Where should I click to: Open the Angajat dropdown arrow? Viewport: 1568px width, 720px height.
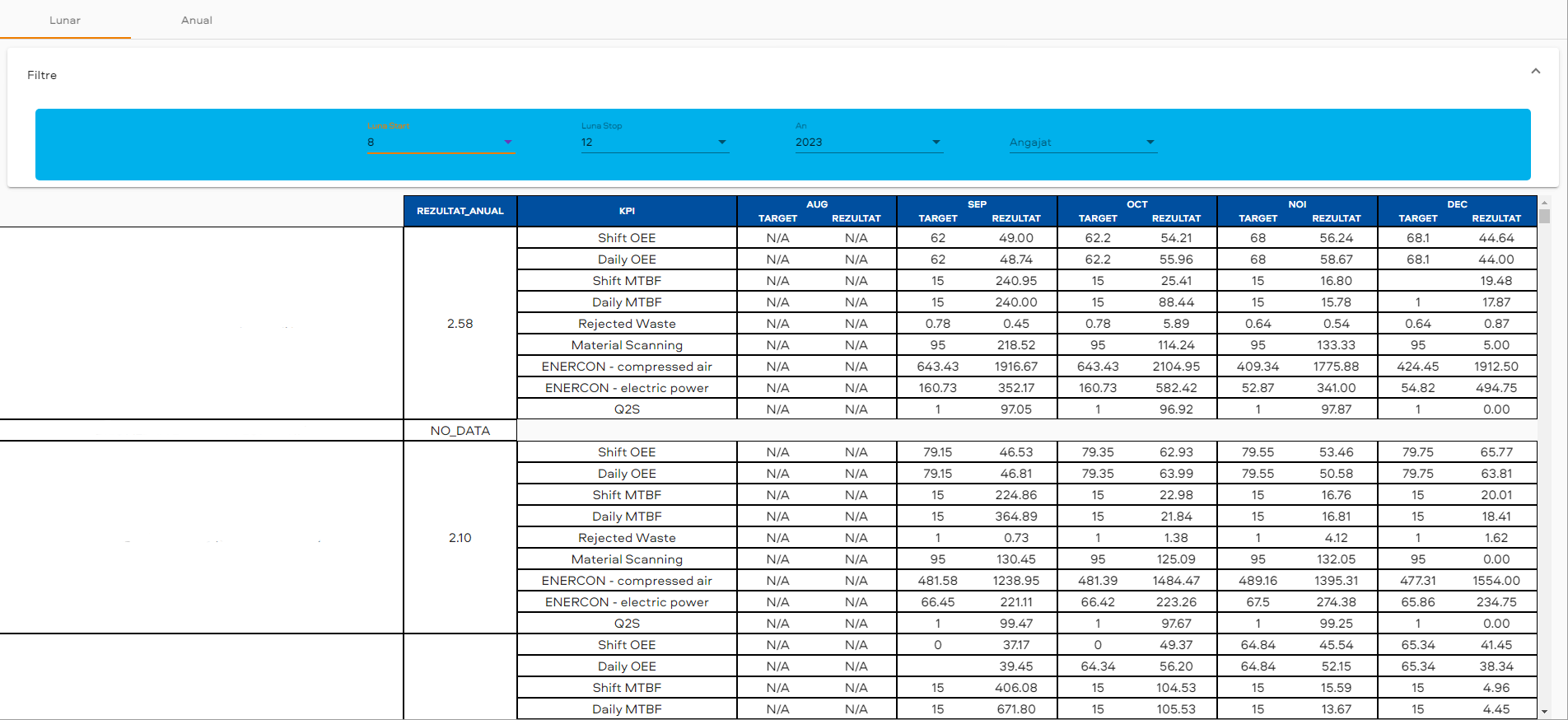pos(1150,143)
